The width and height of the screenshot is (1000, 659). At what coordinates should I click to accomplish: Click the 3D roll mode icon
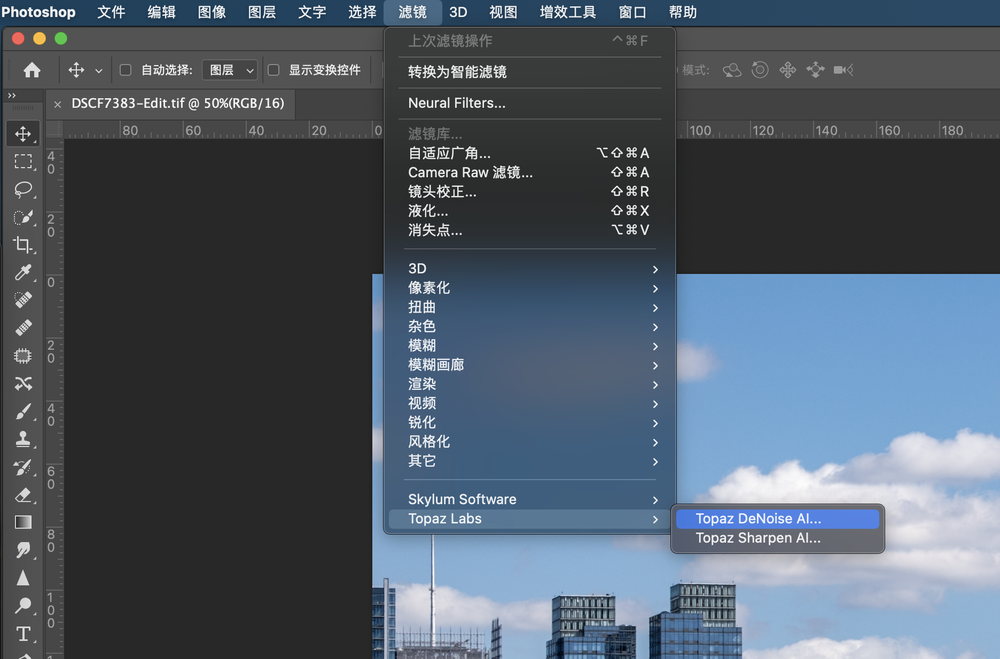(760, 70)
